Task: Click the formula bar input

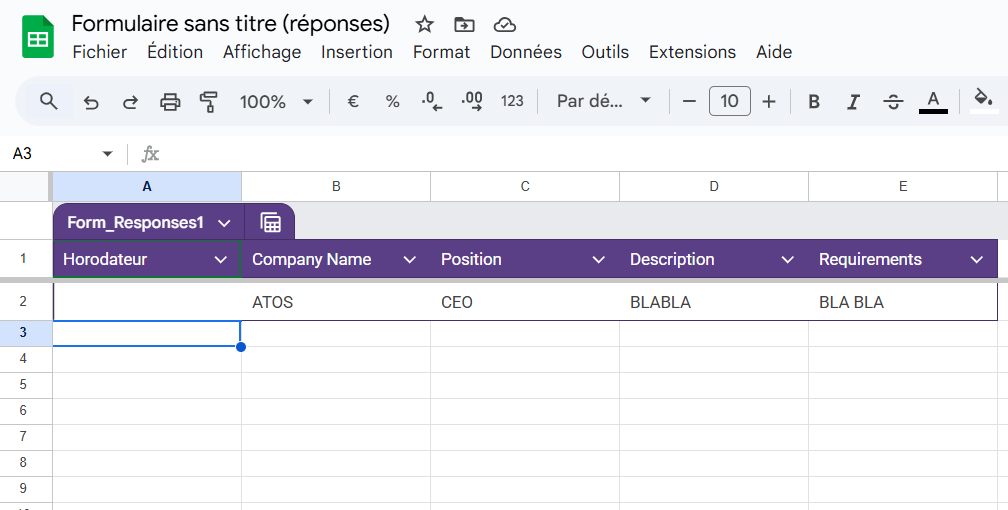Action: tap(585, 154)
